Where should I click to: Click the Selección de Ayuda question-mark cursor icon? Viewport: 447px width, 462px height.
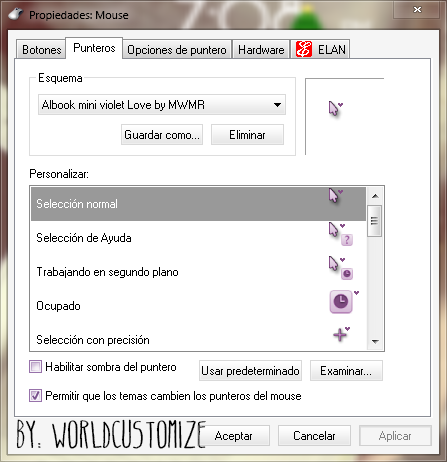(x=341, y=234)
